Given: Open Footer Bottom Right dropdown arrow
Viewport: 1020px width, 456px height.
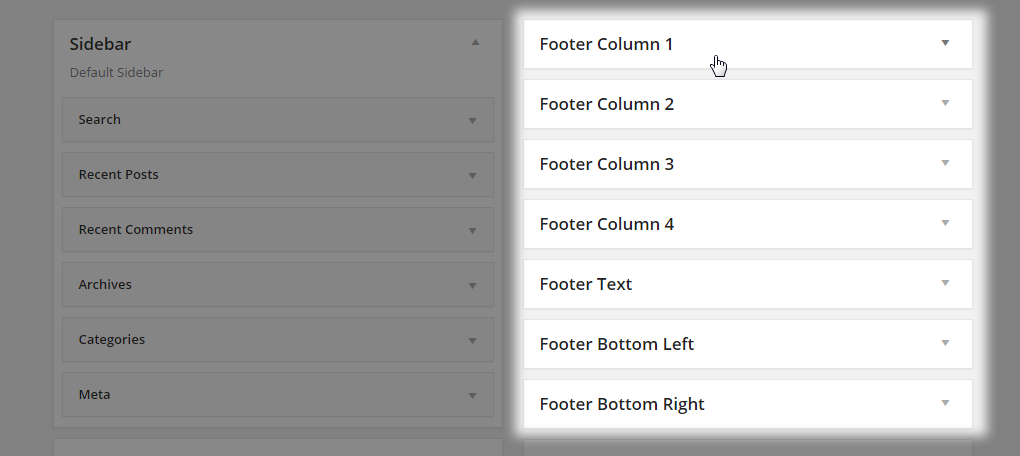Looking at the screenshot, I should (x=945, y=403).
